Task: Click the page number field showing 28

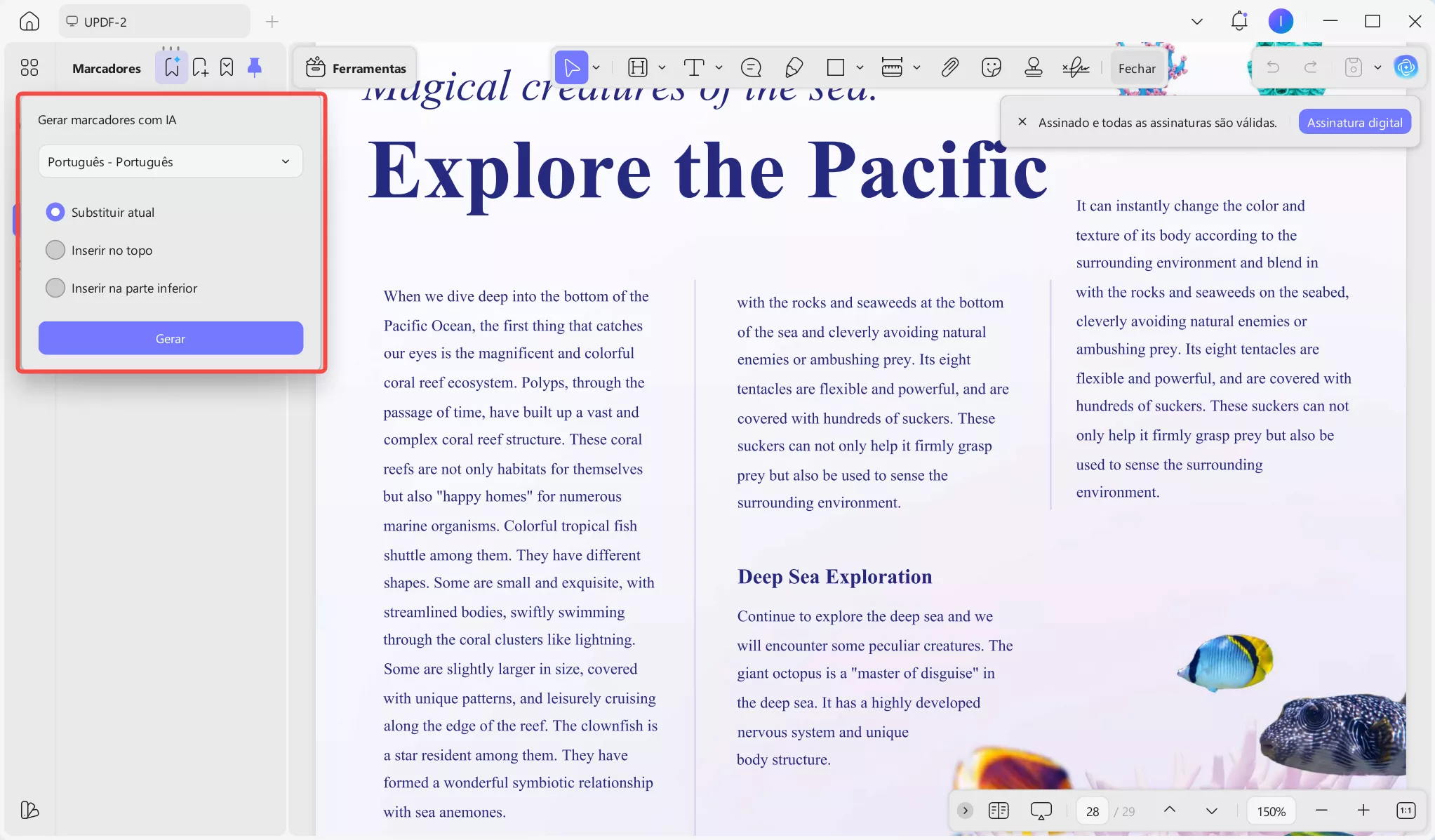Action: [1092, 811]
